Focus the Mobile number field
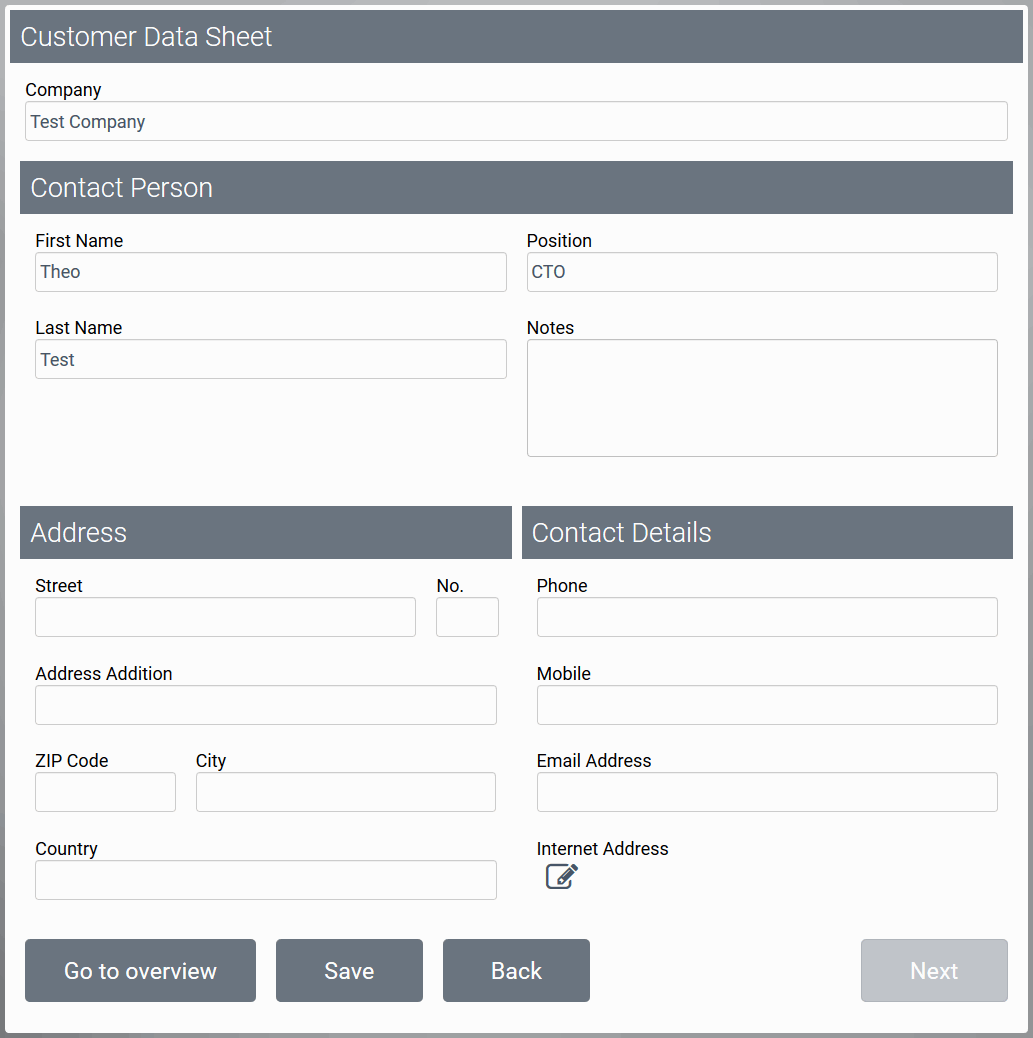The width and height of the screenshot is (1033, 1038). [x=767, y=705]
